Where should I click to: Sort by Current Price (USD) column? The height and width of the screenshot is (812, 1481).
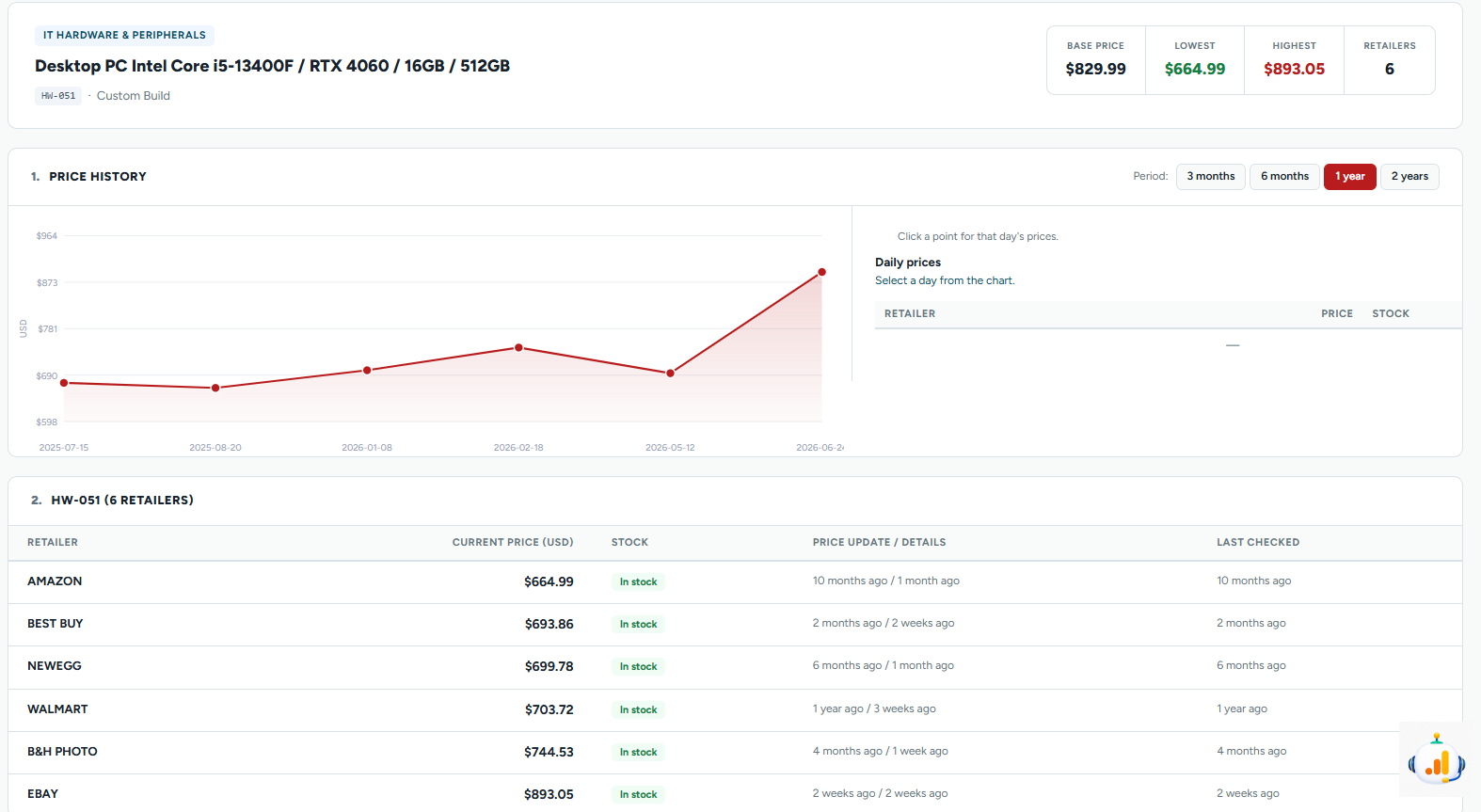click(513, 543)
